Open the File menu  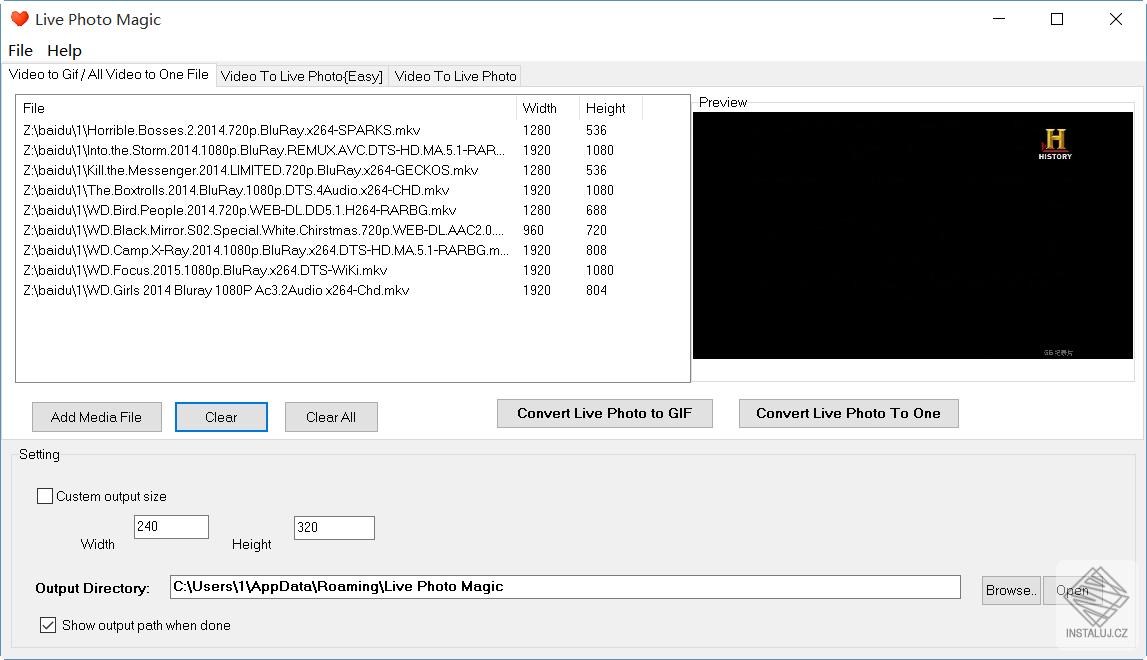(20, 50)
